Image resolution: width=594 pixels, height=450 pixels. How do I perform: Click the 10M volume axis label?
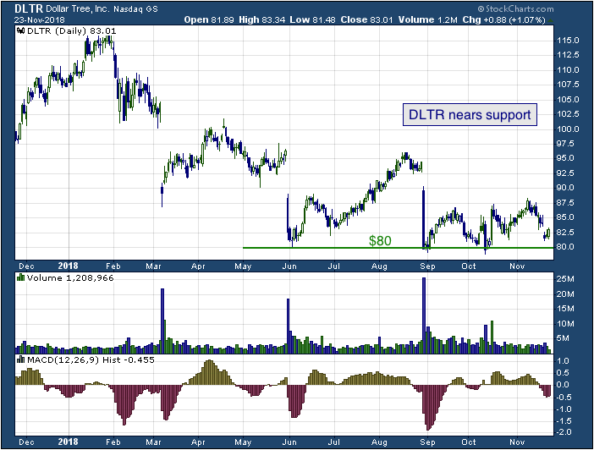coord(565,324)
